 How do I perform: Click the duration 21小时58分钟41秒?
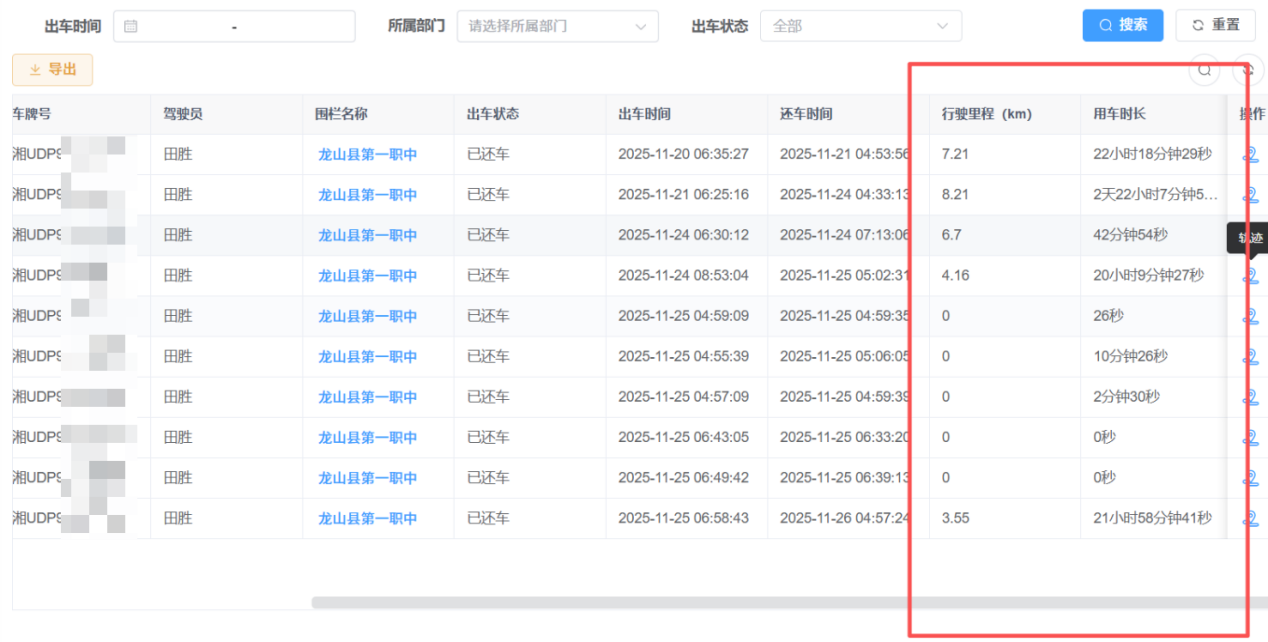point(1152,518)
